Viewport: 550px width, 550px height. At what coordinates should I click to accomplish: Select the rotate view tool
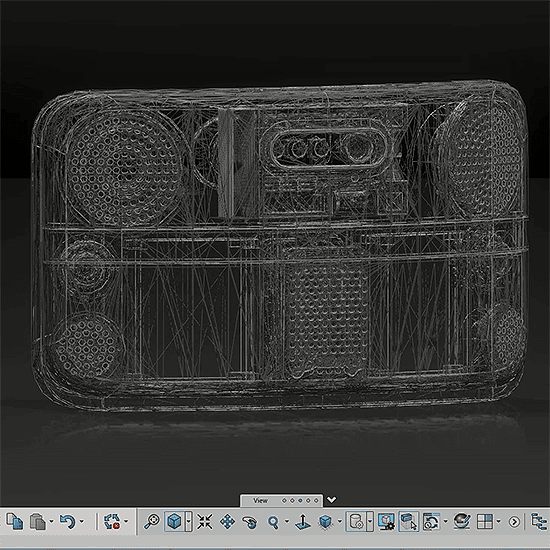point(250,522)
